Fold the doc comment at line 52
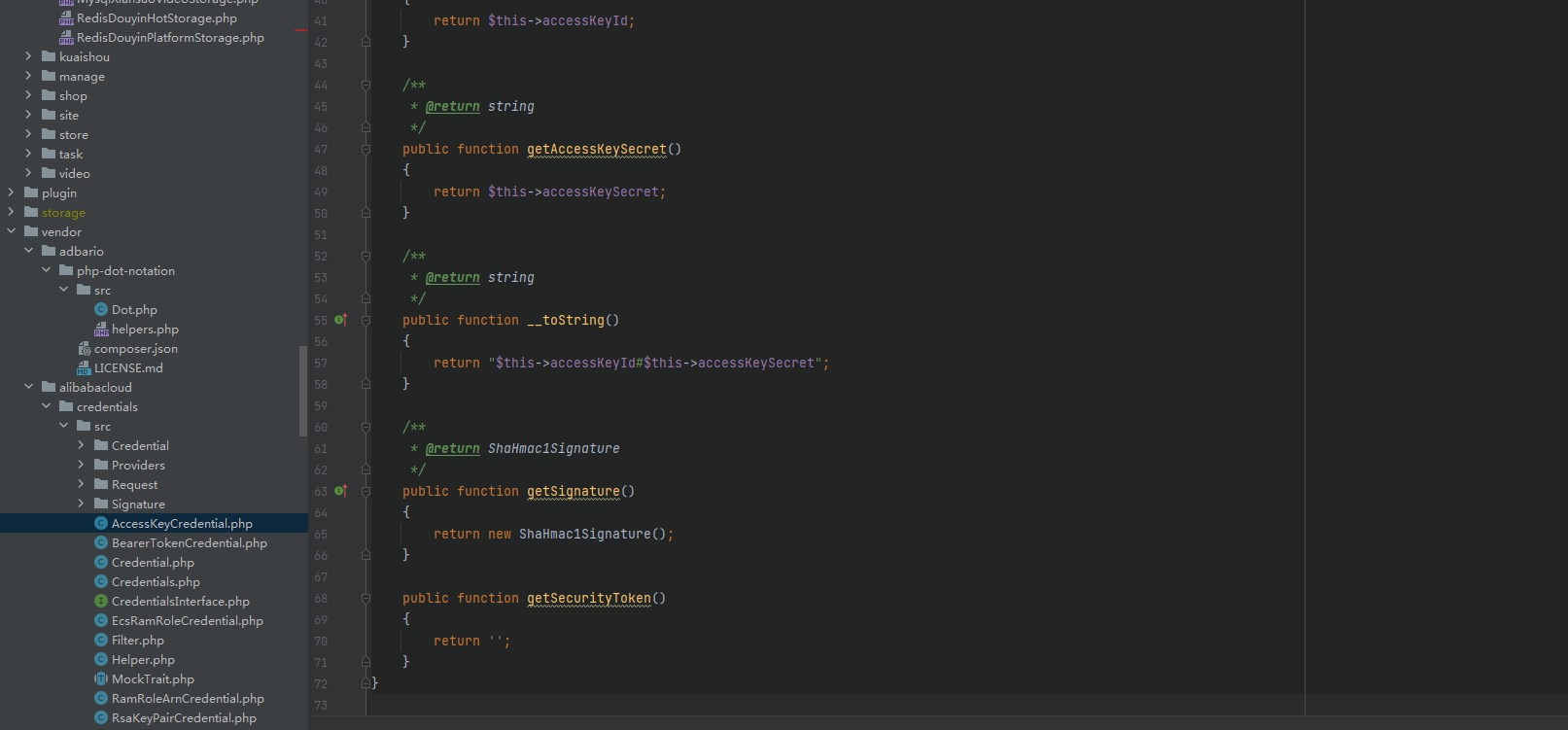Viewport: 1568px width, 730px height. tap(366, 257)
